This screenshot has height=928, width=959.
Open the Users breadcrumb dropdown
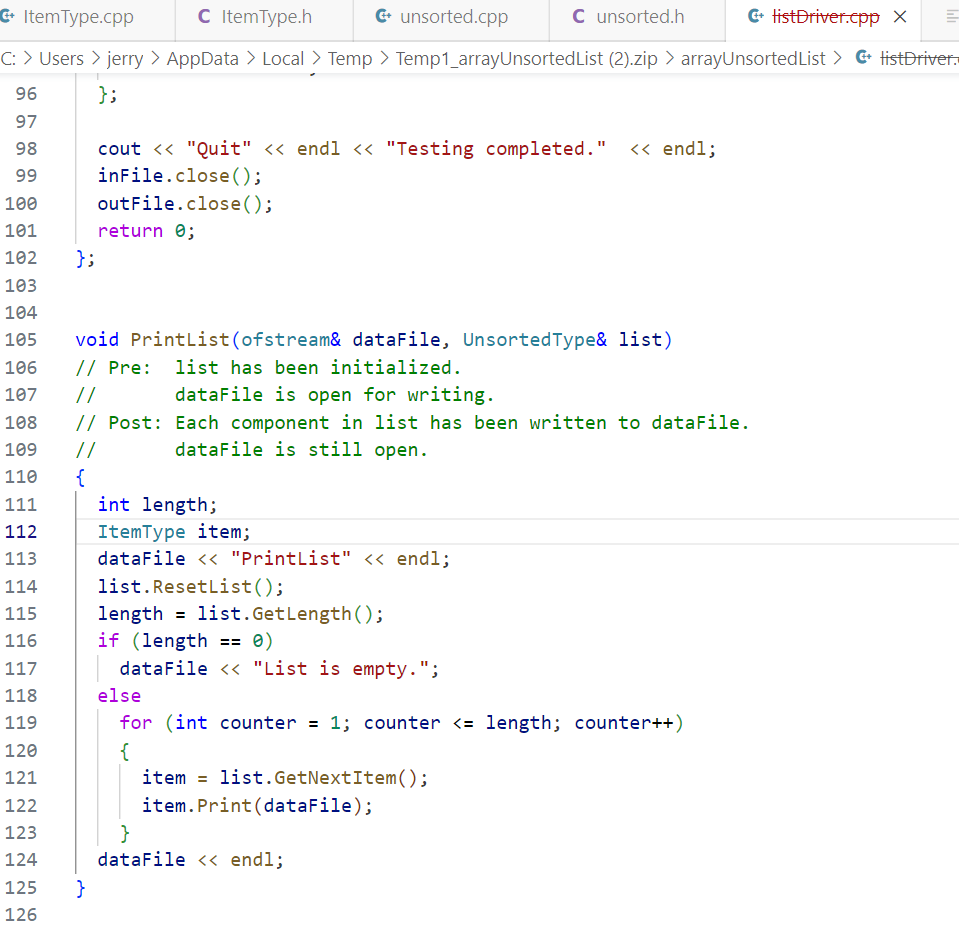click(x=62, y=58)
